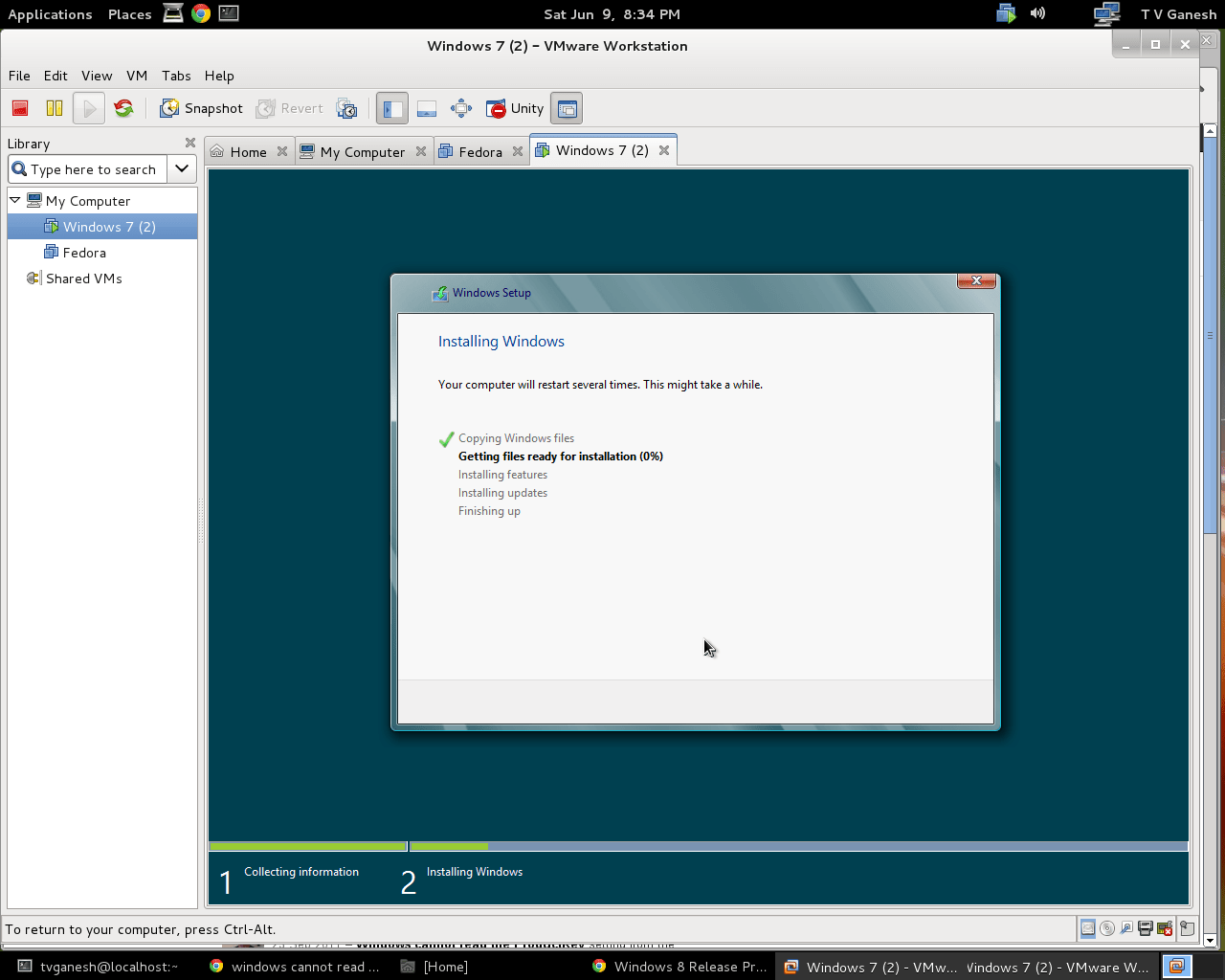Switch to the [Home] file manager task
1225x980 pixels.
click(x=435, y=967)
